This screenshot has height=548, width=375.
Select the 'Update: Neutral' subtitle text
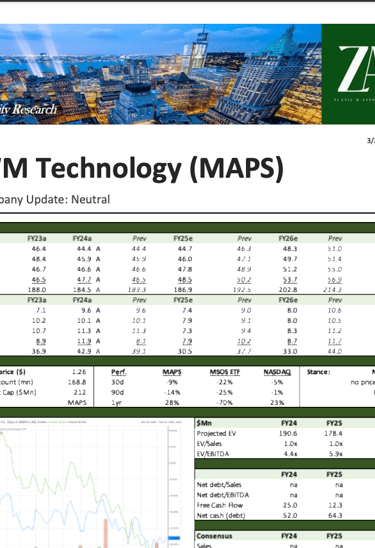(68, 200)
